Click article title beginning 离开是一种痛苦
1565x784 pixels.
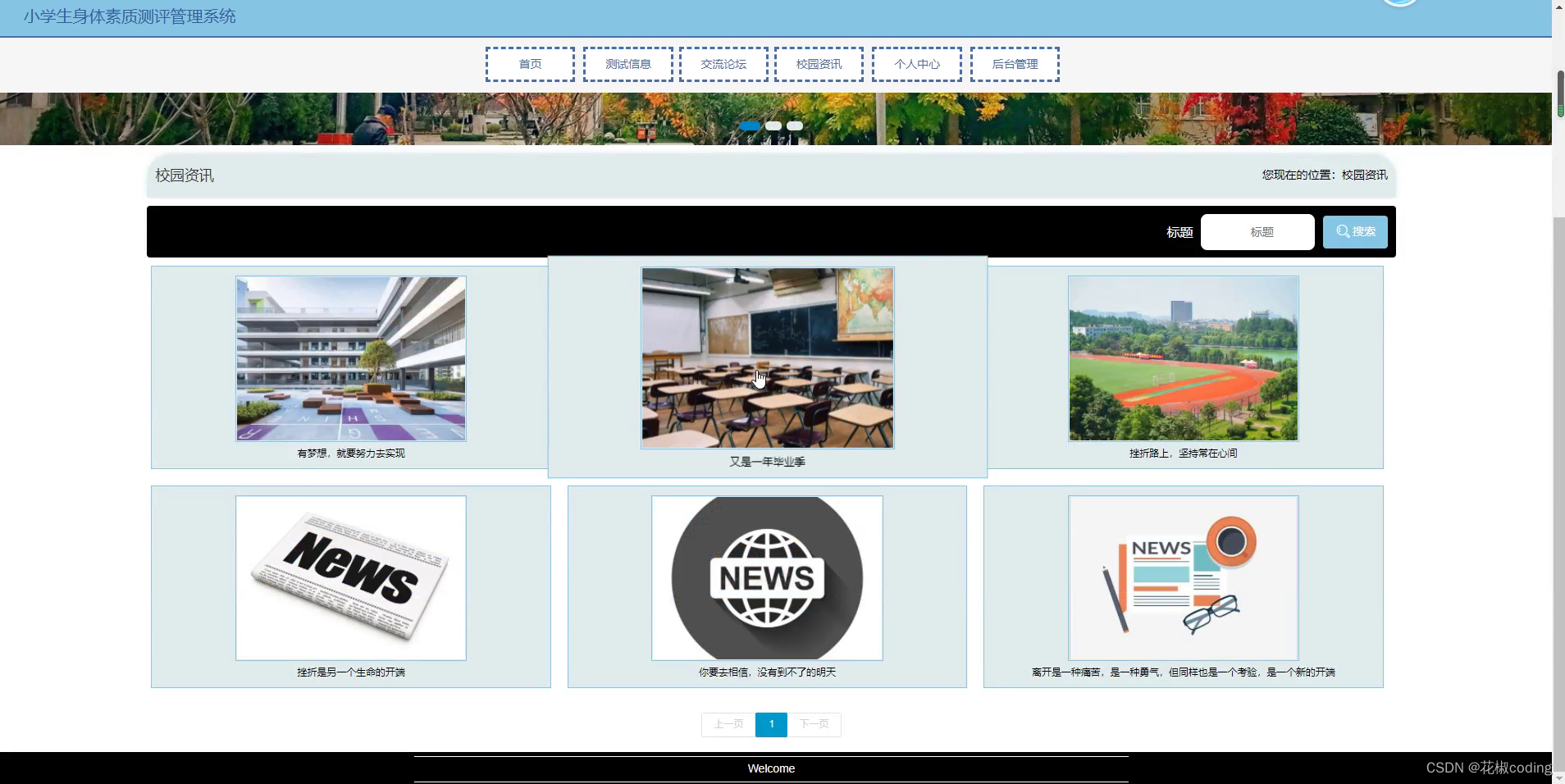coord(1184,672)
